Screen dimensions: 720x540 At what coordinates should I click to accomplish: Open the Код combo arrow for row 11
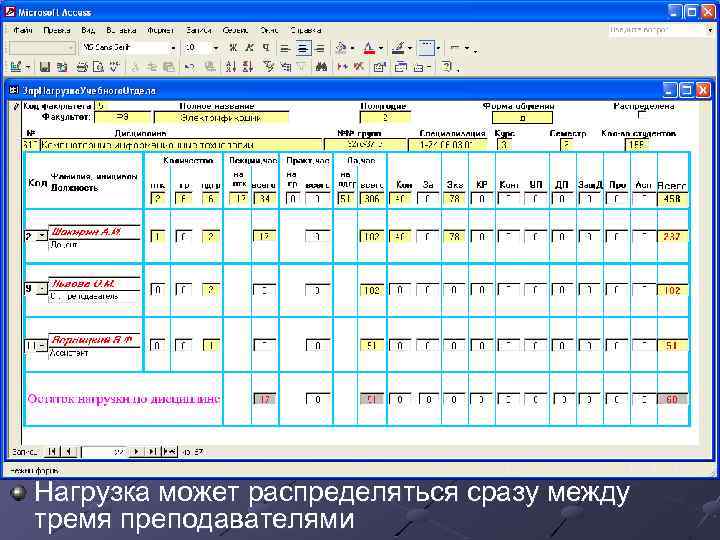point(42,345)
